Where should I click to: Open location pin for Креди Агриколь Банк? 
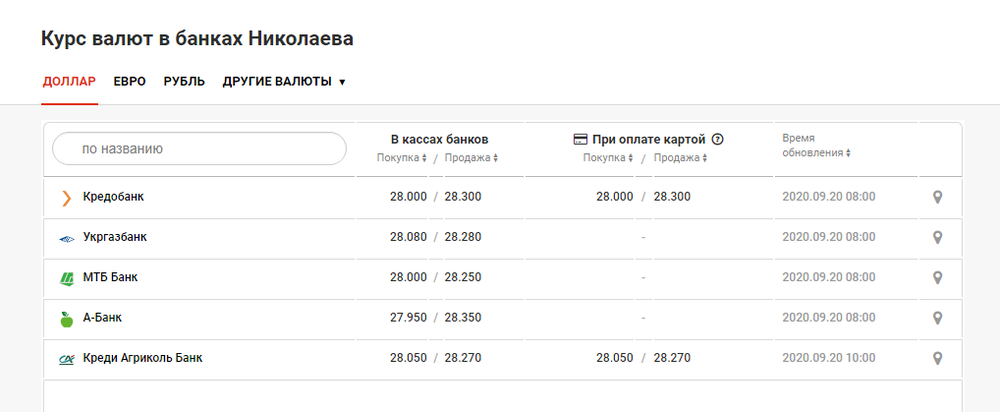937,358
